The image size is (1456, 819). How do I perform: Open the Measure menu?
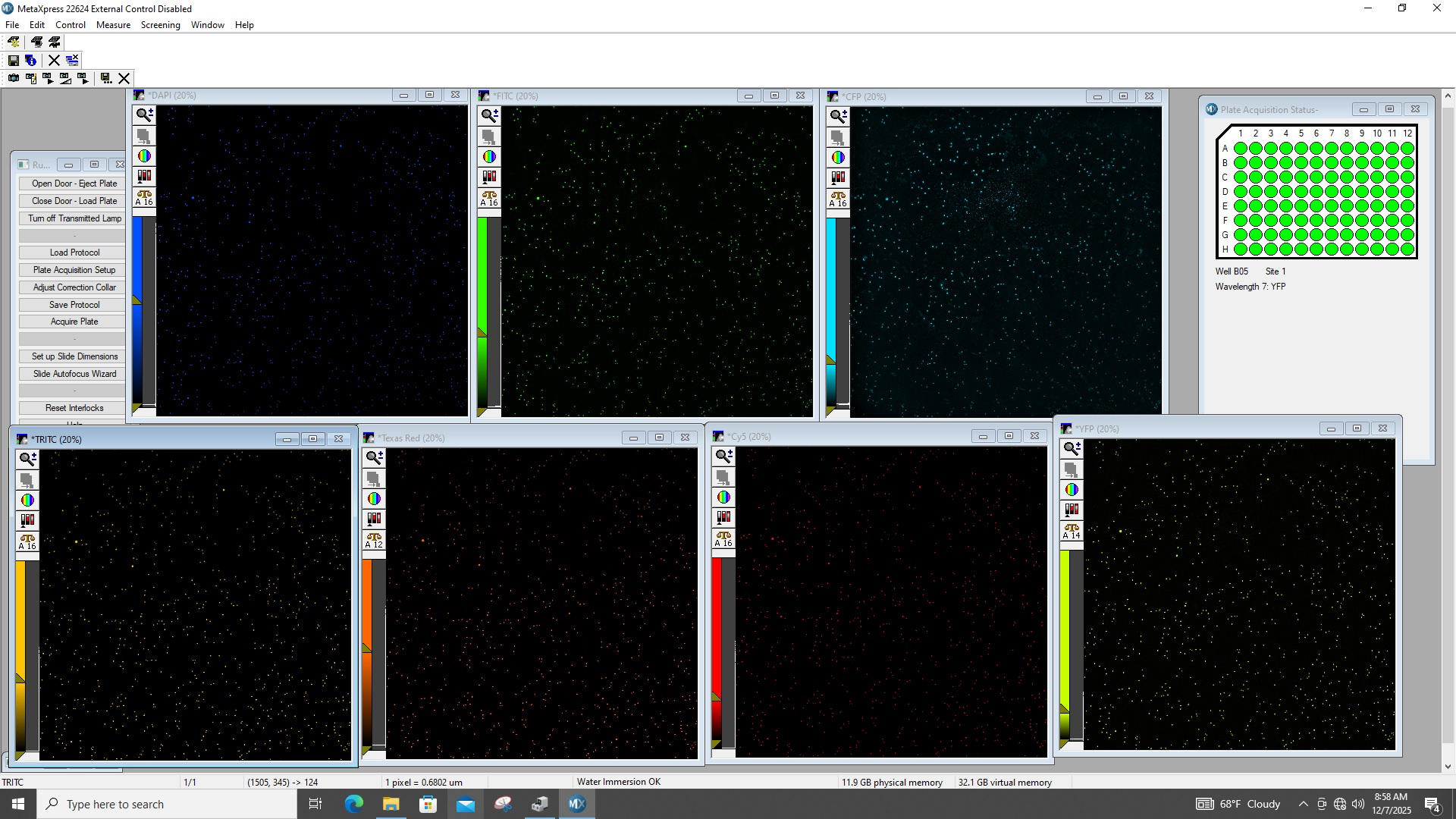[113, 25]
